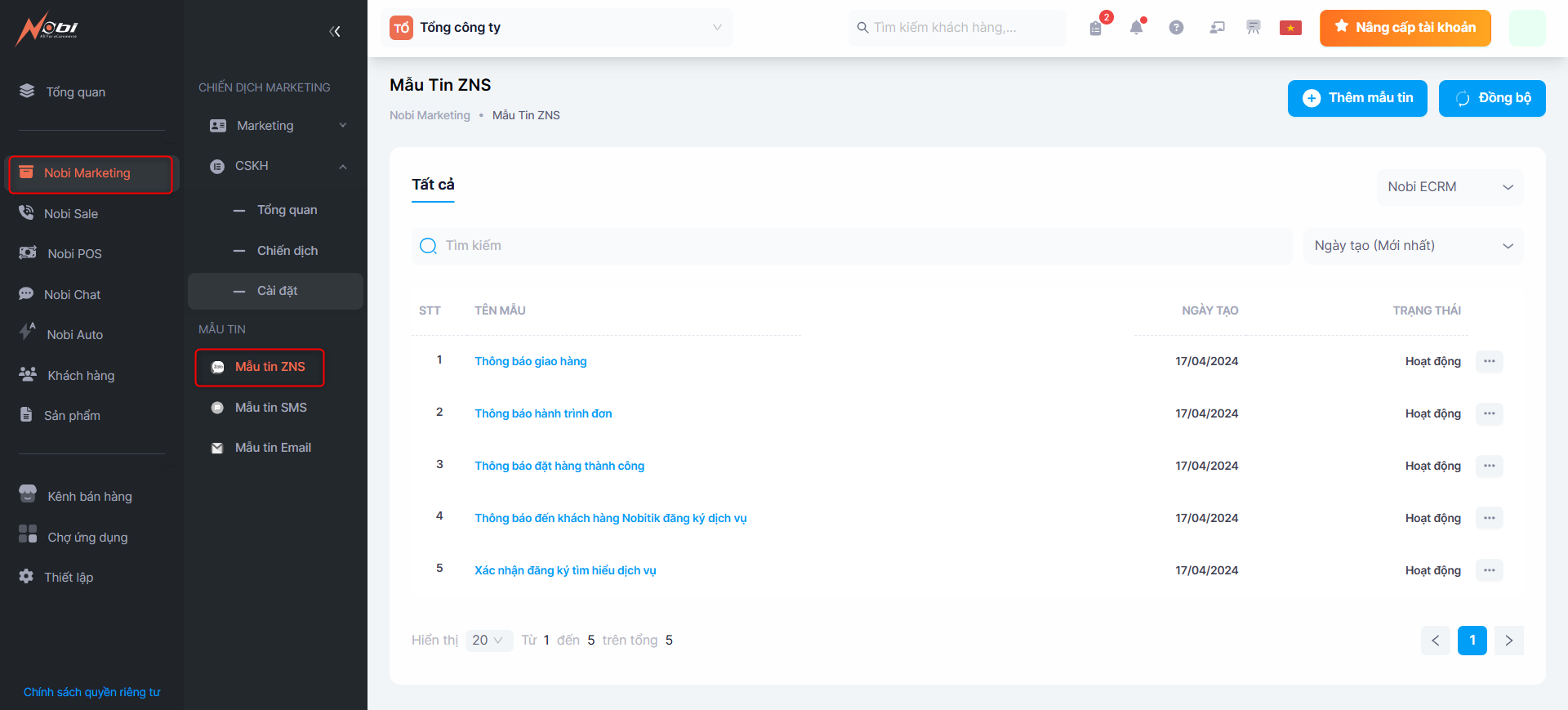Click the Nobi logo in sidebar
1568x710 pixels.
click(47, 29)
